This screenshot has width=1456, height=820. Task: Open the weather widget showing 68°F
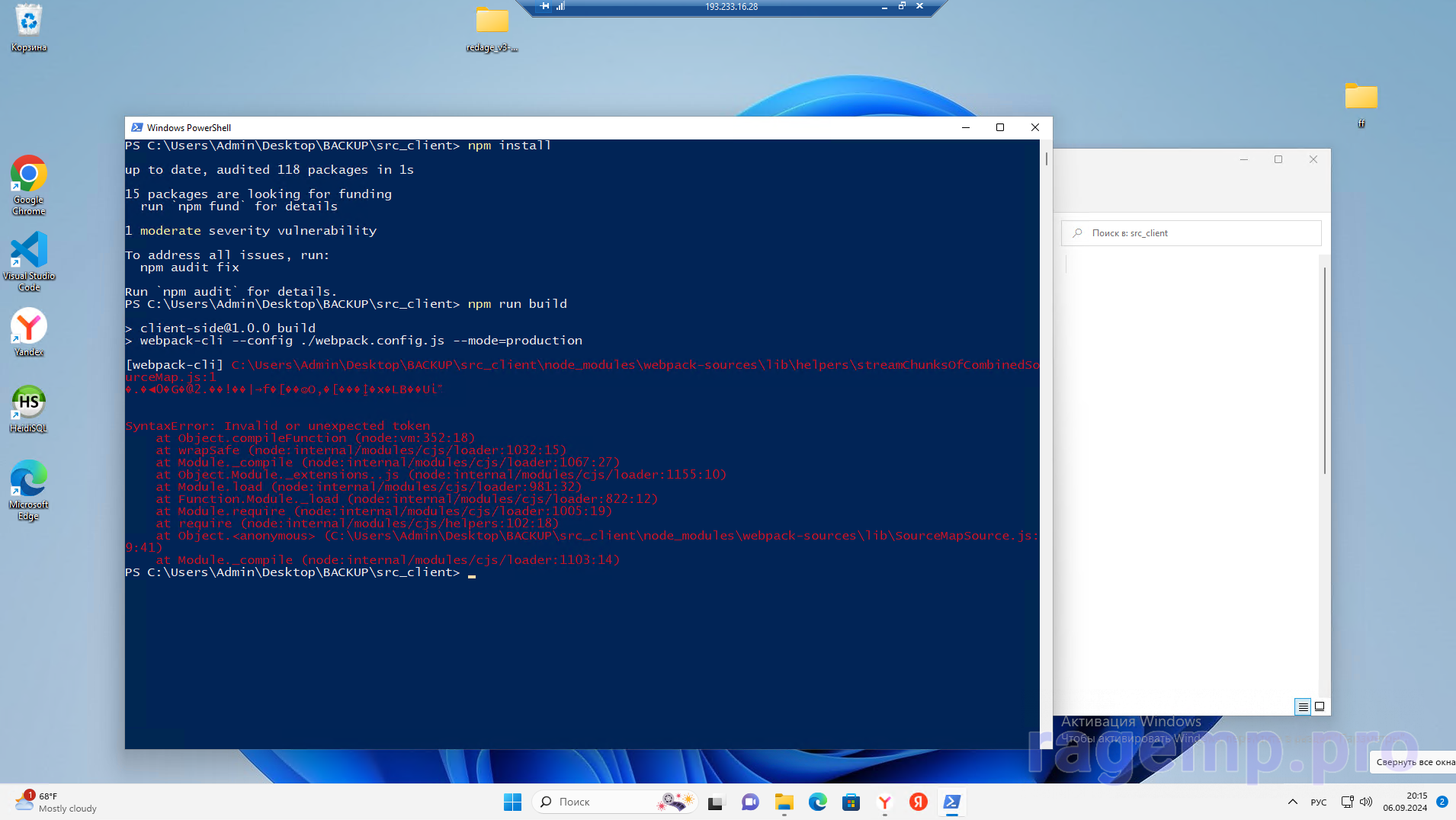click(57, 802)
